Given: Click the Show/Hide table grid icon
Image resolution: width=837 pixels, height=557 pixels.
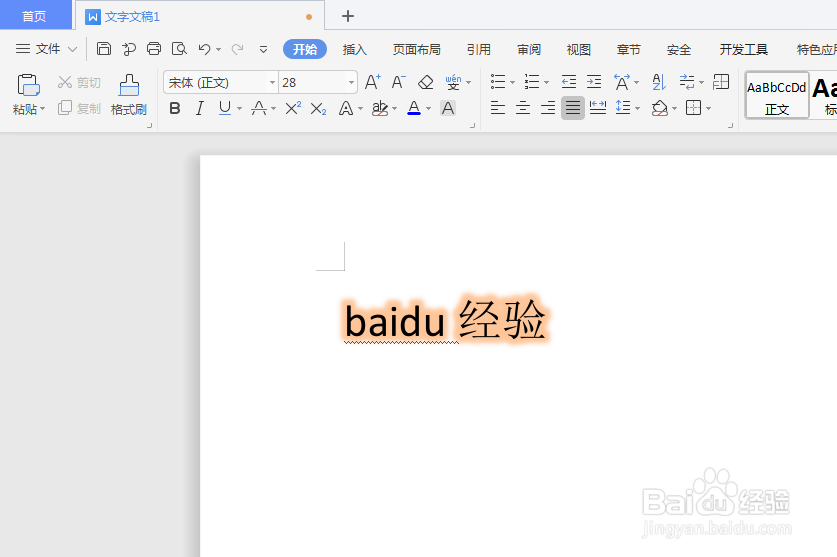Looking at the screenshot, I should (721, 82).
